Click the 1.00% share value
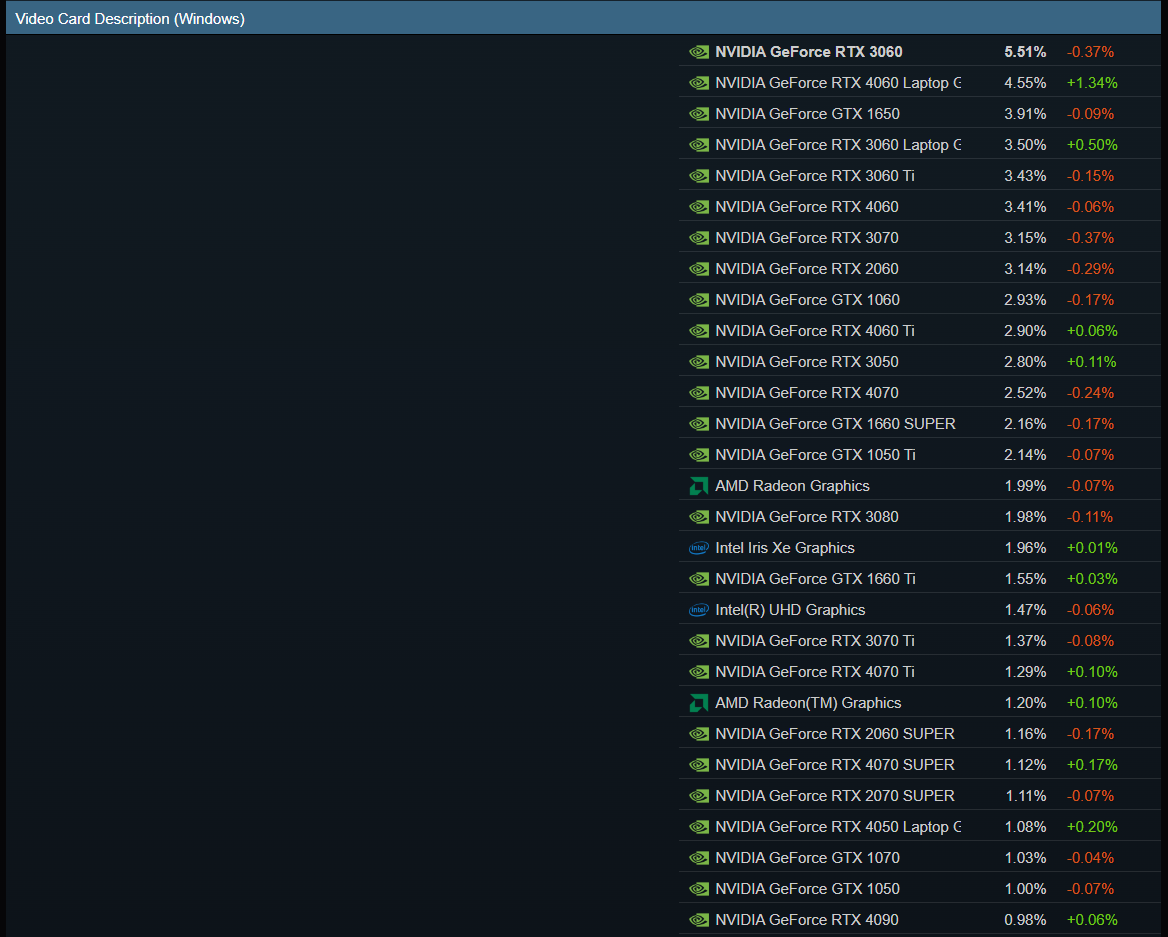Screen dimensions: 1168x937 [x=1025, y=889]
